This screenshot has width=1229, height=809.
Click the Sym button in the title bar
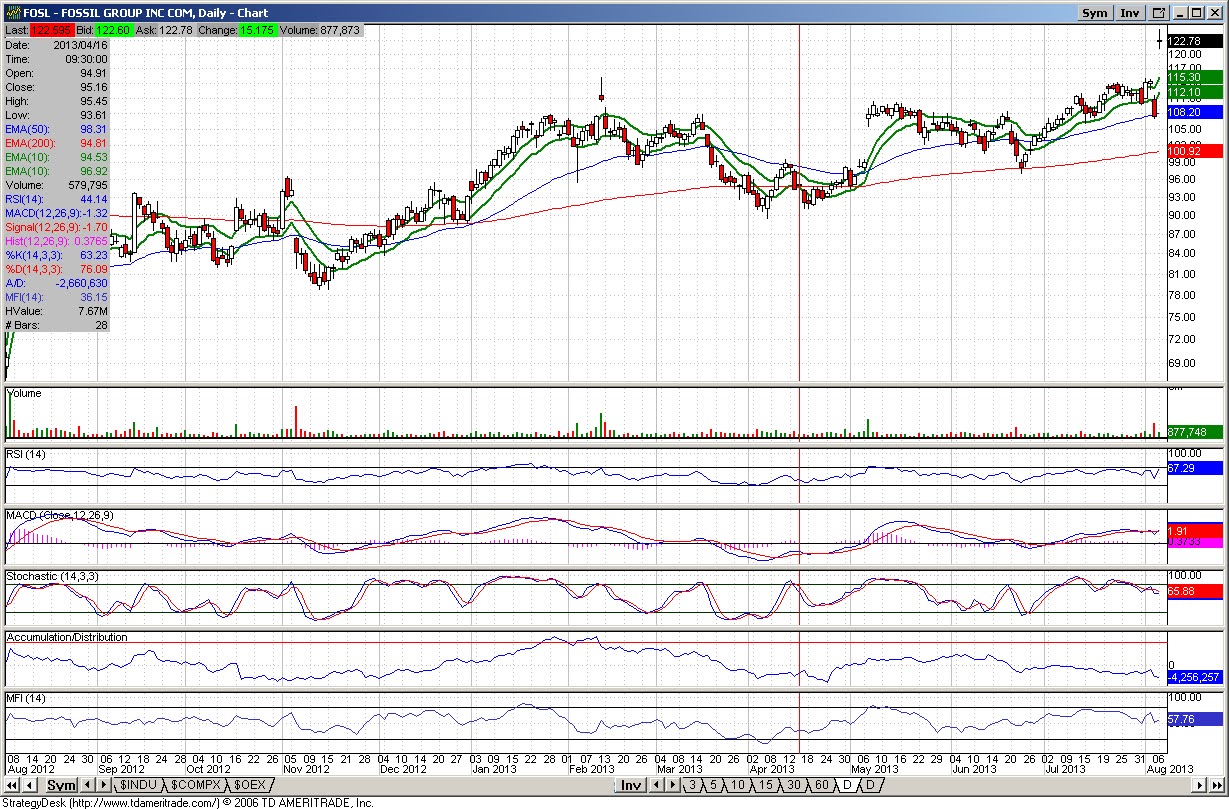pos(1095,13)
